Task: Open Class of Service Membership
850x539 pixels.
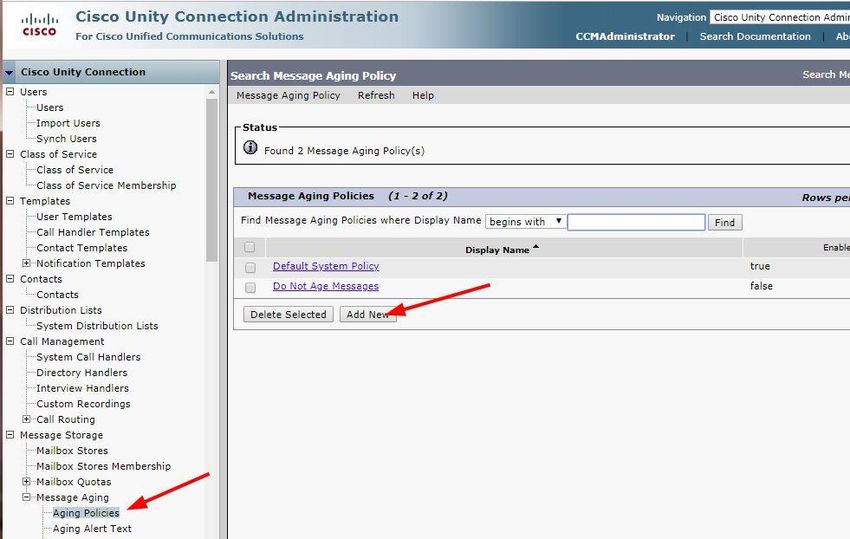Action: (106, 185)
